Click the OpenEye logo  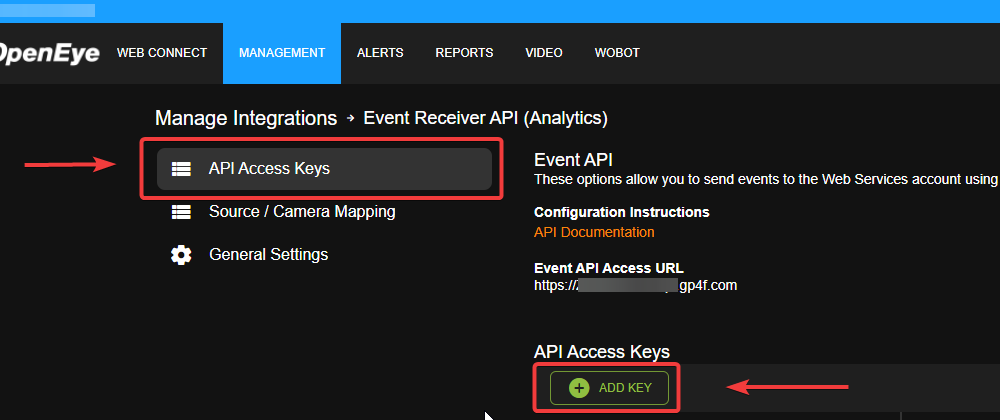click(50, 54)
